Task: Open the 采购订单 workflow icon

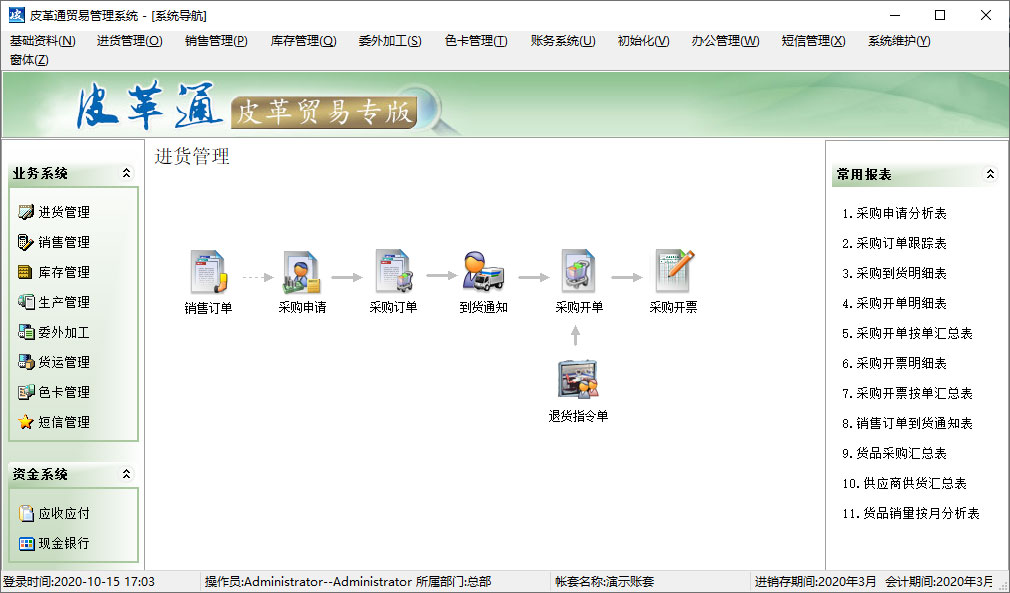Action: (x=394, y=272)
